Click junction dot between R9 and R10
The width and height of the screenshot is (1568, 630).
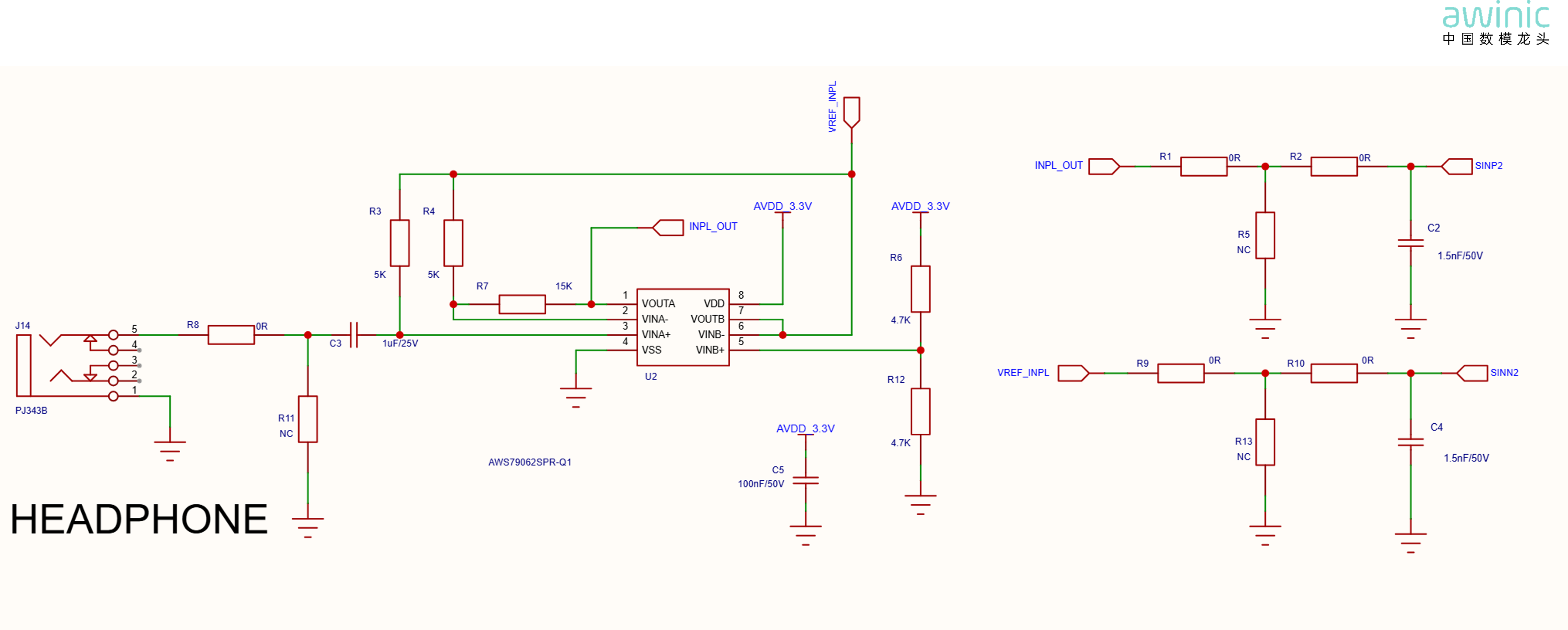(1265, 373)
